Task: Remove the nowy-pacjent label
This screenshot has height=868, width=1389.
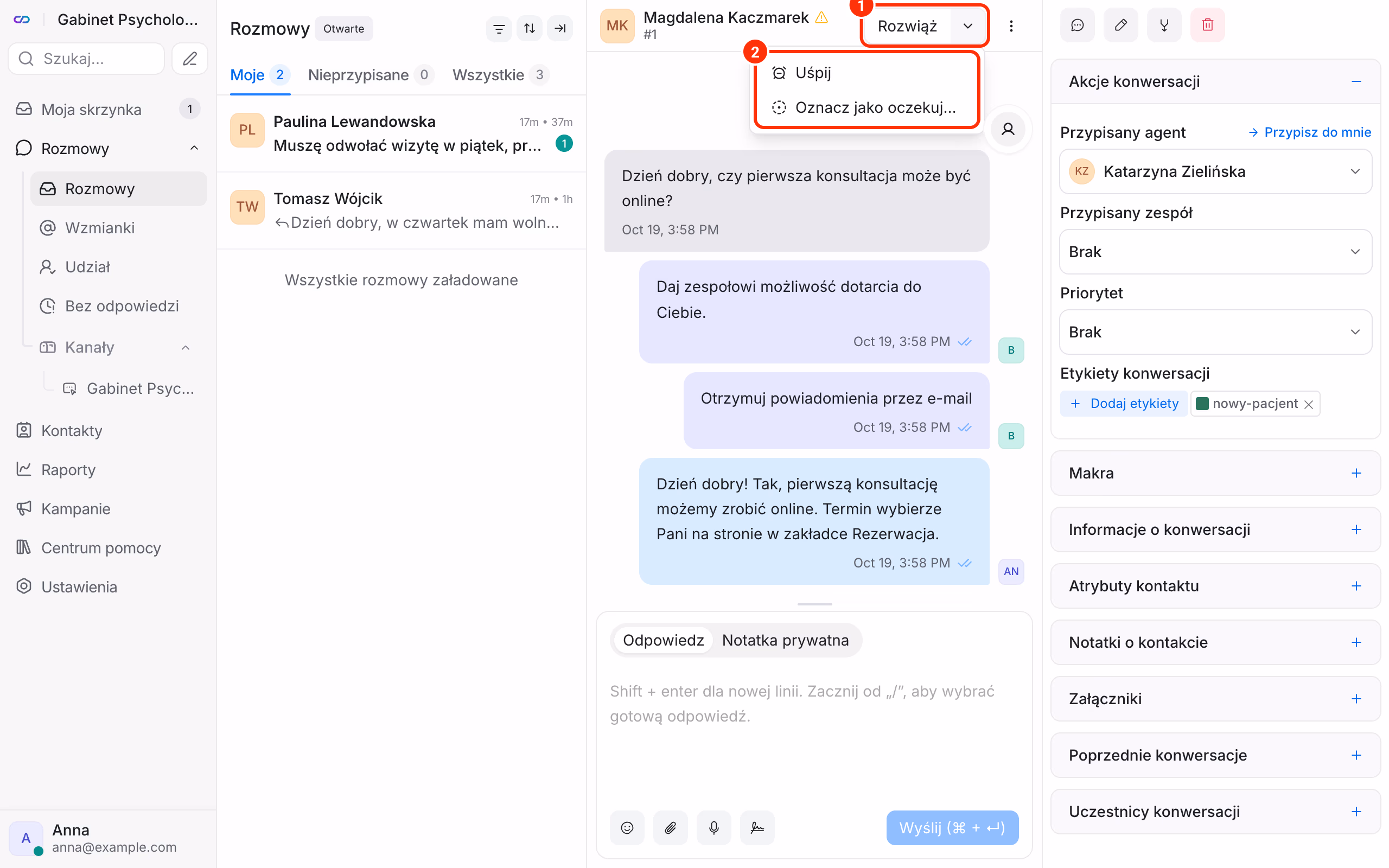Action: pyautogui.click(x=1308, y=404)
